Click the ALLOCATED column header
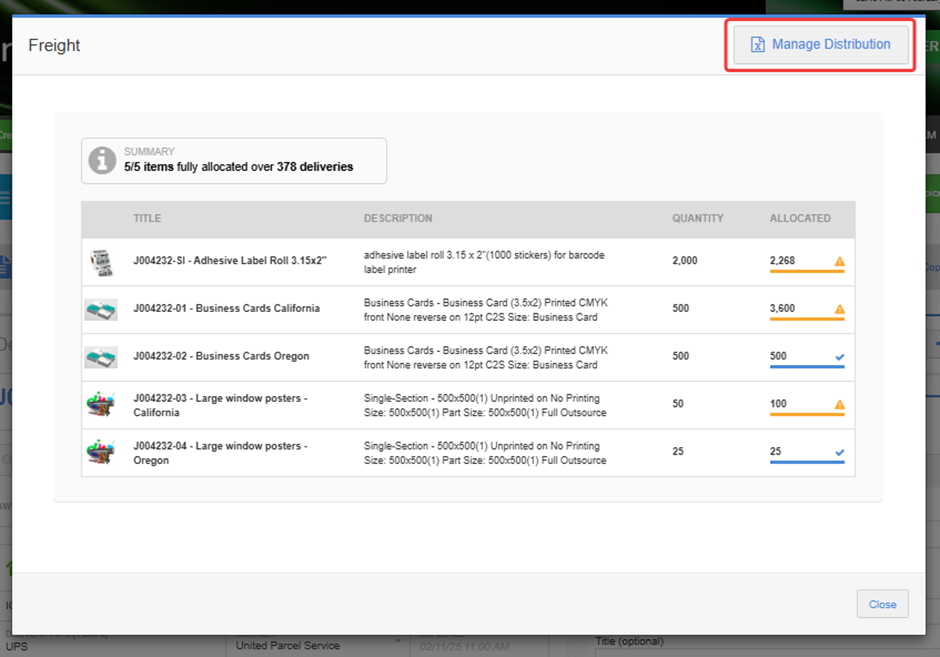Viewport: 940px width, 657px height. [800, 218]
